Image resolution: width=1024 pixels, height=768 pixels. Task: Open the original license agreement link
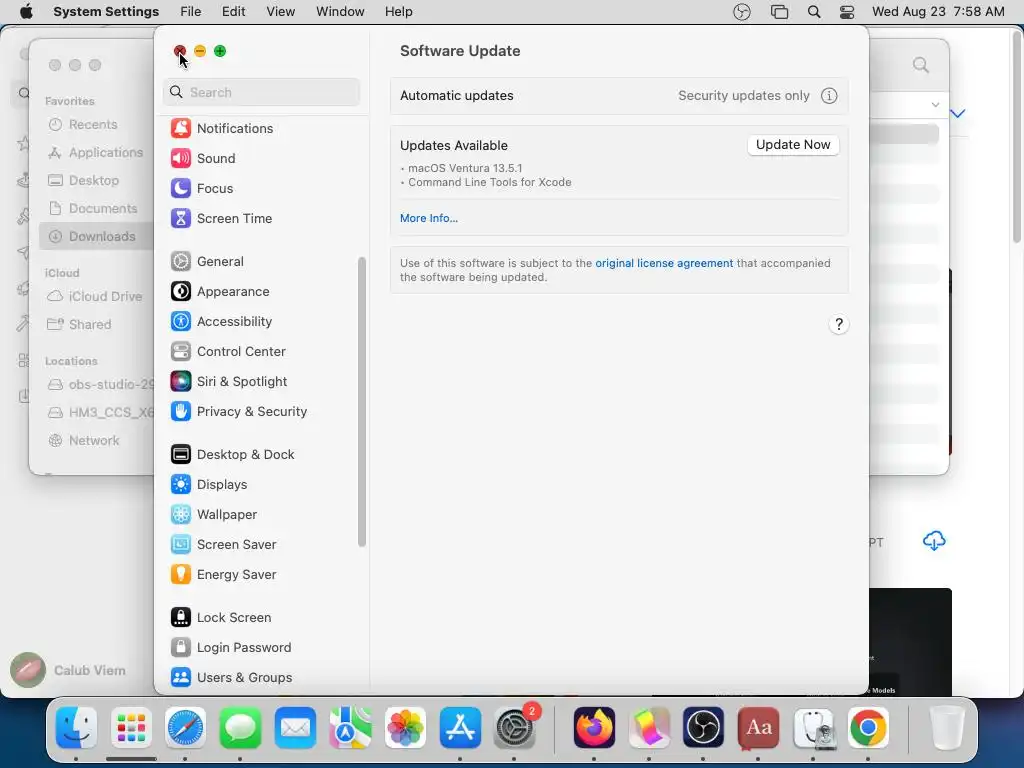[664, 263]
